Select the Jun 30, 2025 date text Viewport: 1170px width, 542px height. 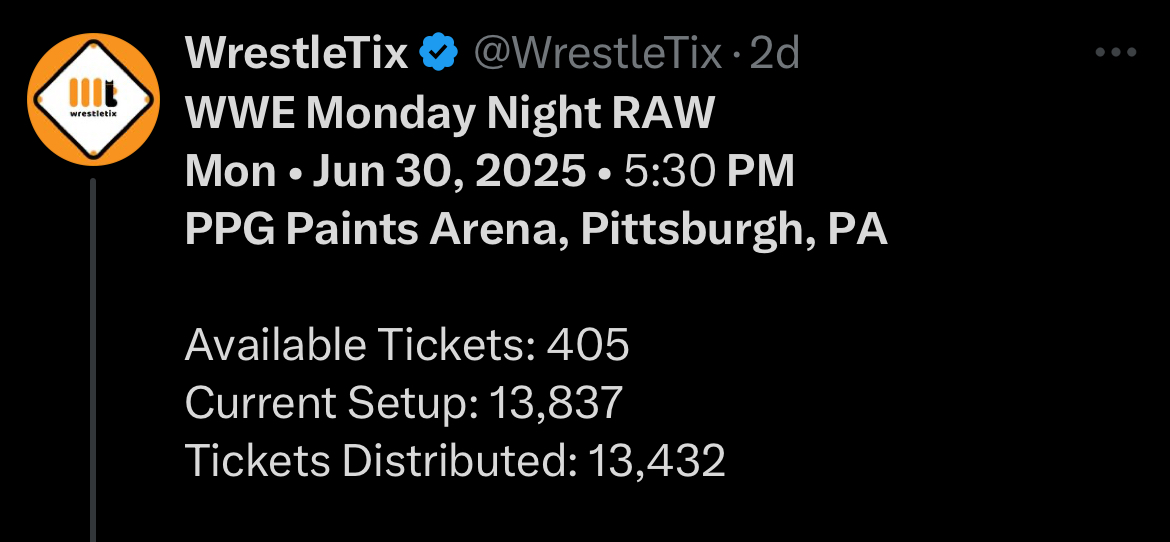[x=449, y=172]
